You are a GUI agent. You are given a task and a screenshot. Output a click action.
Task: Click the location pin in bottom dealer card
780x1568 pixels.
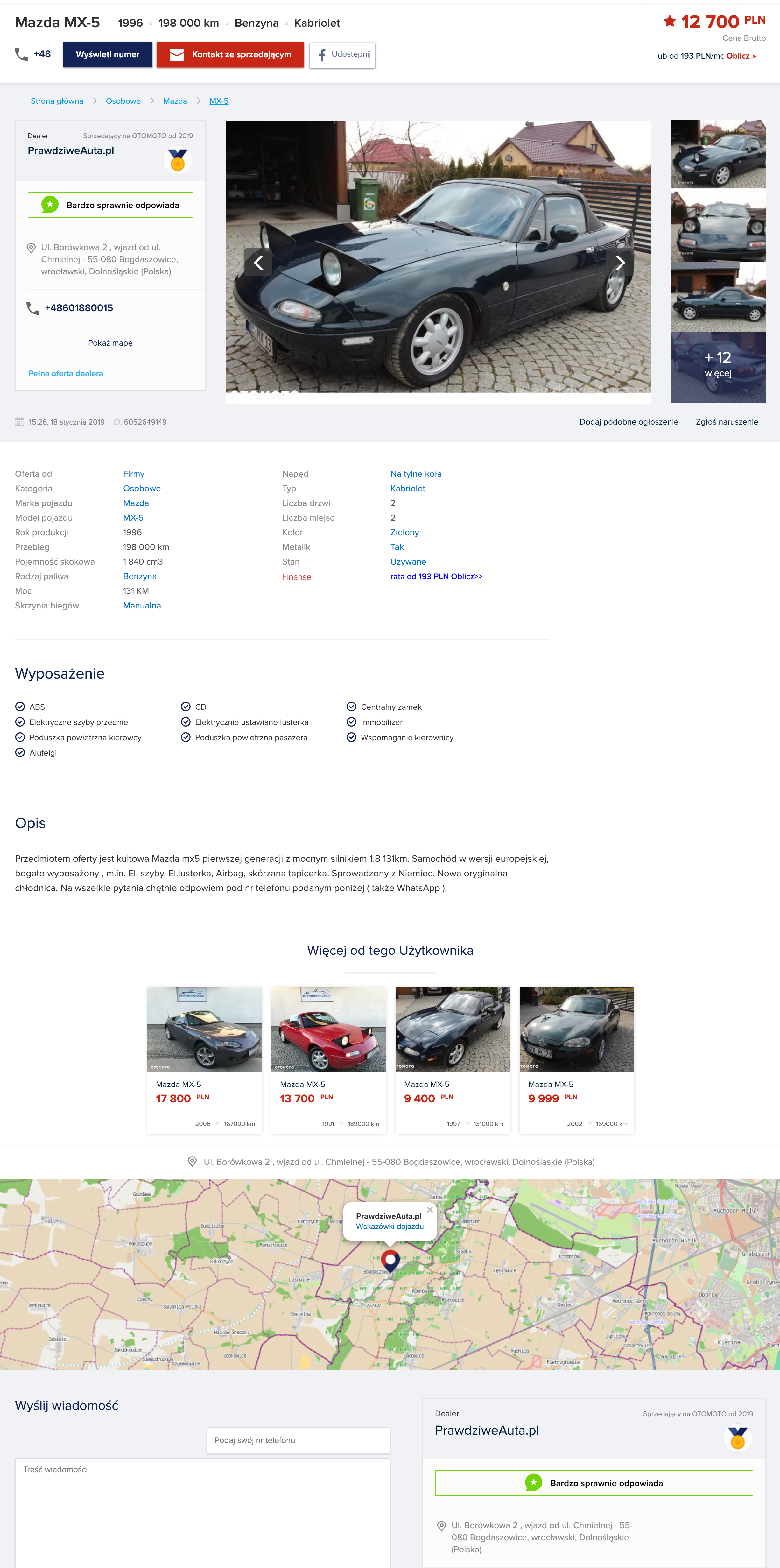pos(441,1526)
